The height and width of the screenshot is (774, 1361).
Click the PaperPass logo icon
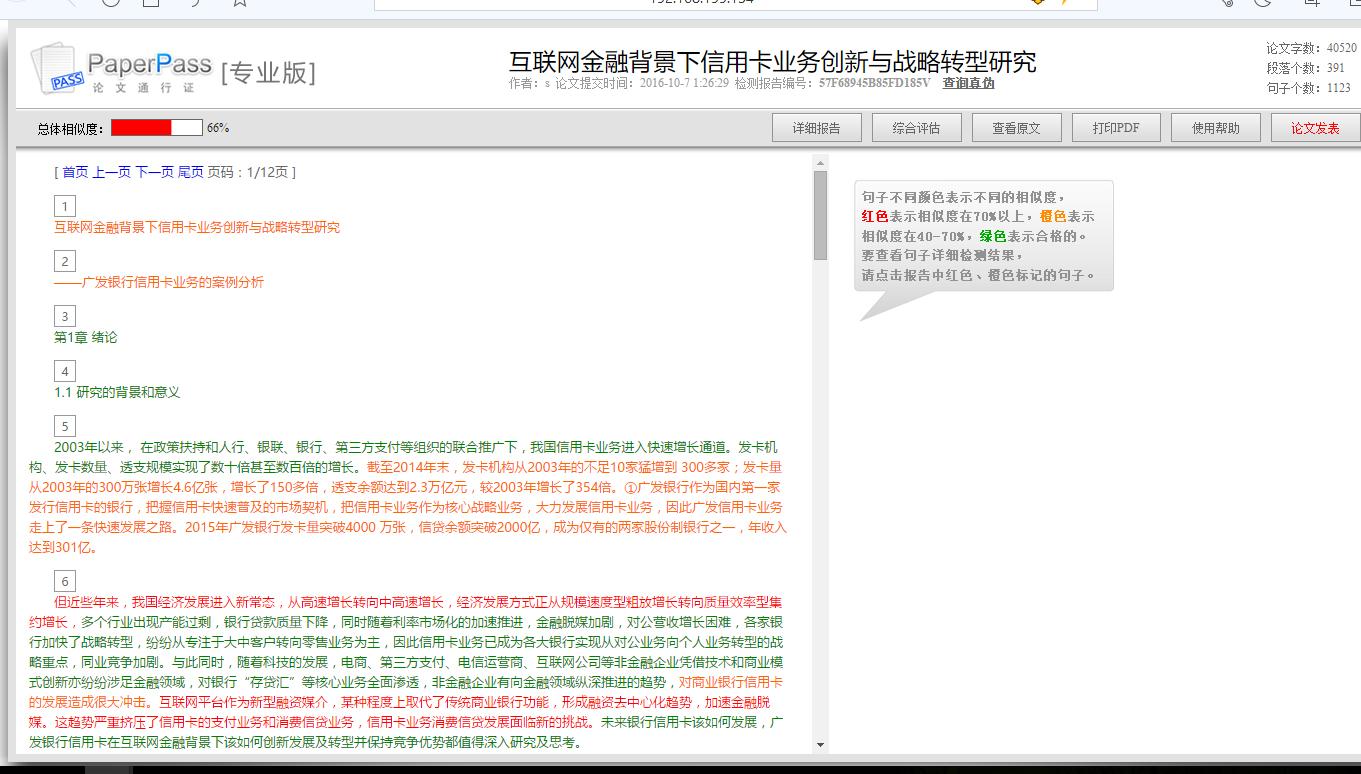(x=56, y=70)
